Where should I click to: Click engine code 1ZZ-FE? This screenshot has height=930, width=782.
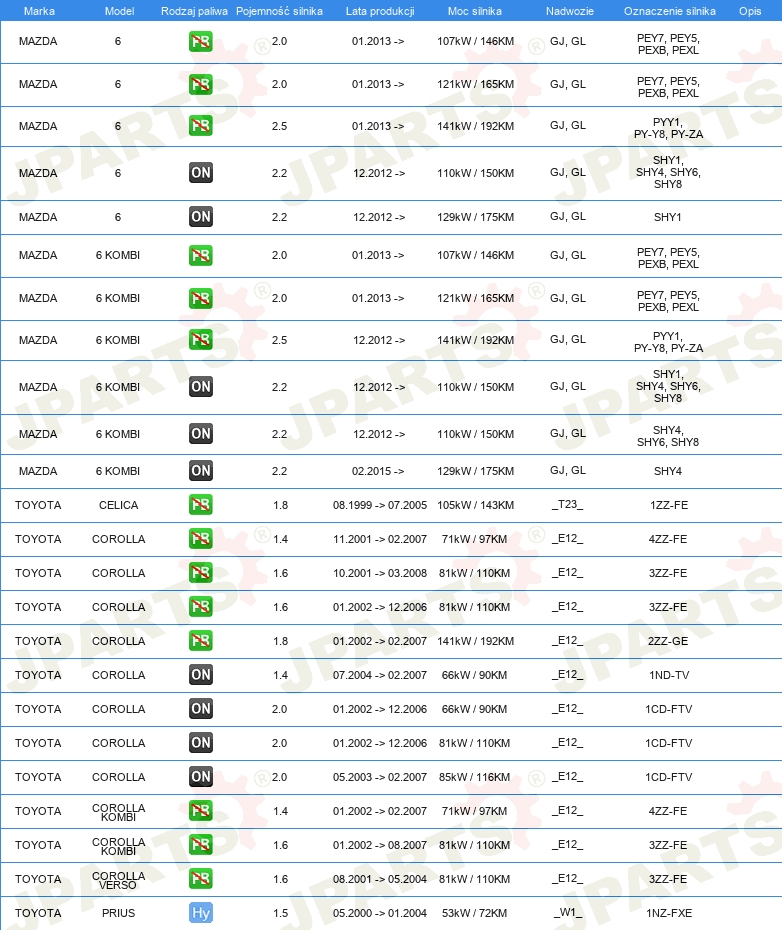(669, 505)
